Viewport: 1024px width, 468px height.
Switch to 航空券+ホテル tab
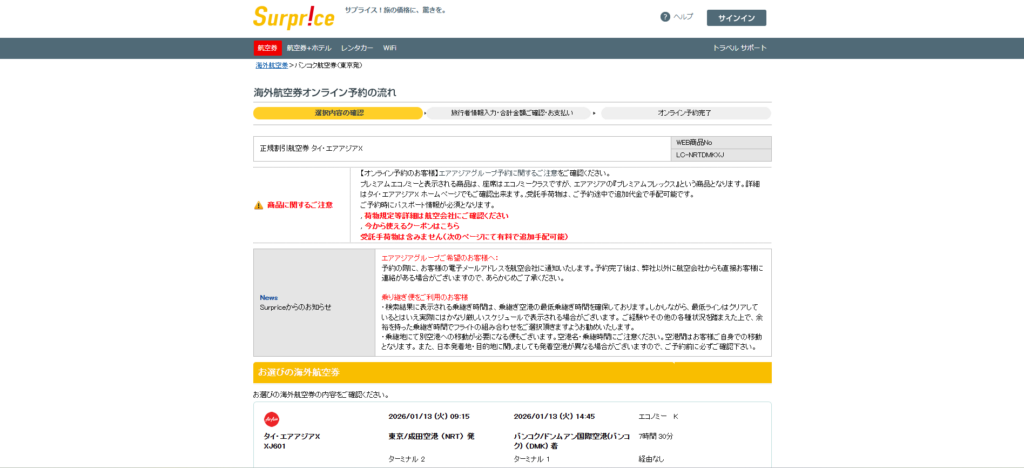(308, 48)
